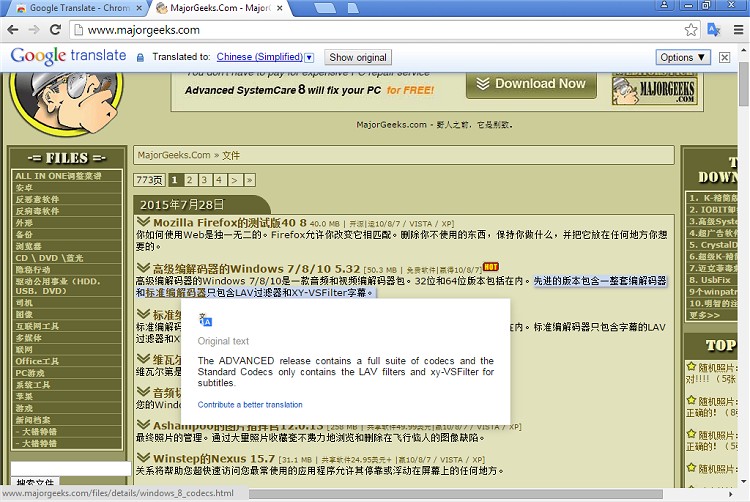This screenshot has height=502, width=750.
Task: Click the translate icon in the popup
Action: point(205,320)
